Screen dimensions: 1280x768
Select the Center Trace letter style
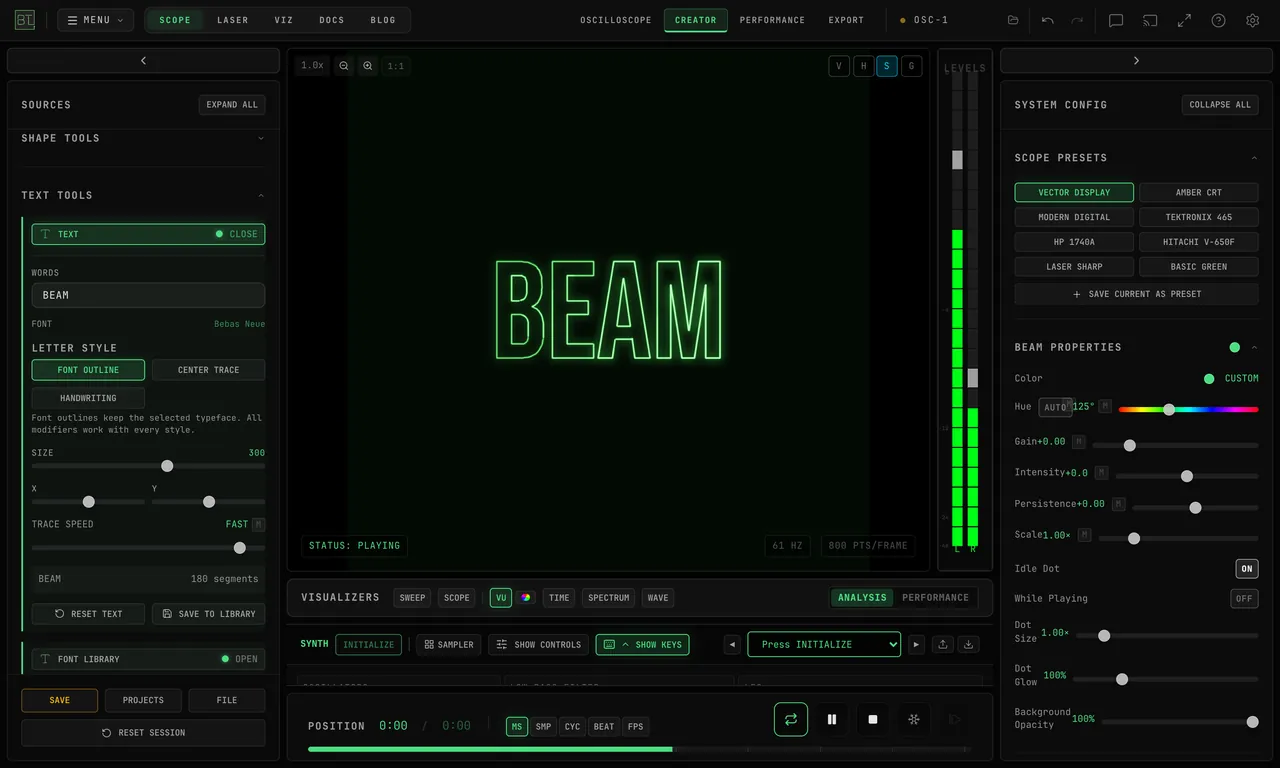pyautogui.click(x=209, y=370)
